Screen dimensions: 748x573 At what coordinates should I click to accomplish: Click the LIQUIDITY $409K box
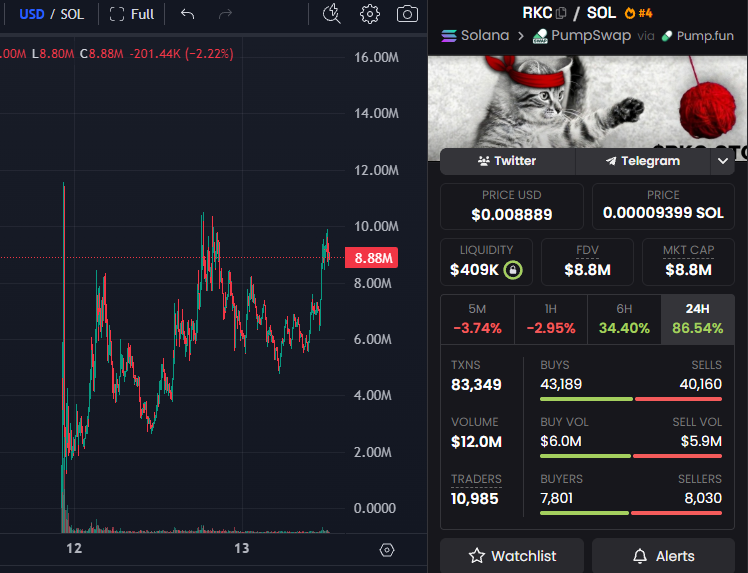coord(486,262)
